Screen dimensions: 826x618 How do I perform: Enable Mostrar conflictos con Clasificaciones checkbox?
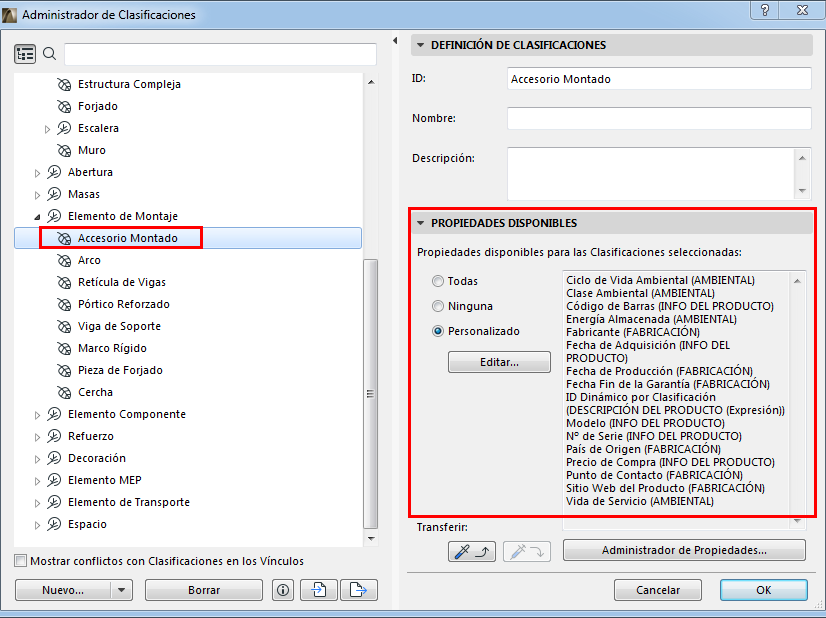[21, 561]
